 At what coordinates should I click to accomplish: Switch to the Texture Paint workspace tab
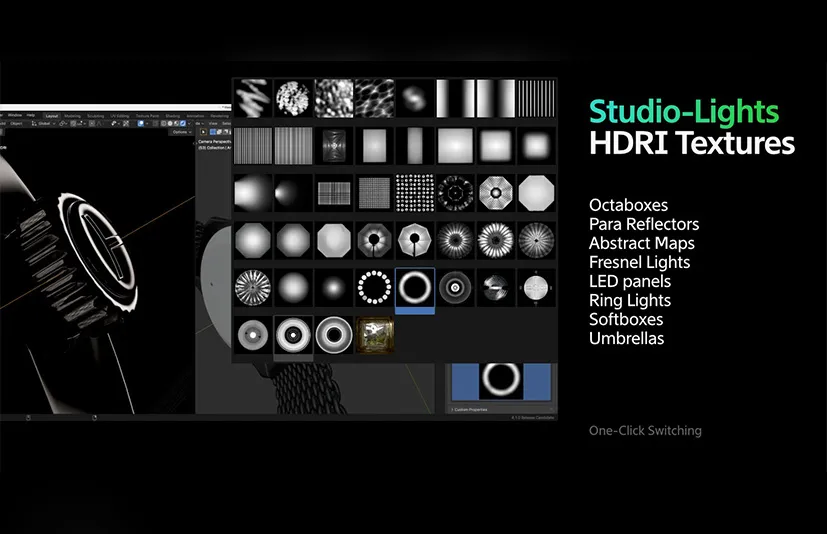point(147,116)
